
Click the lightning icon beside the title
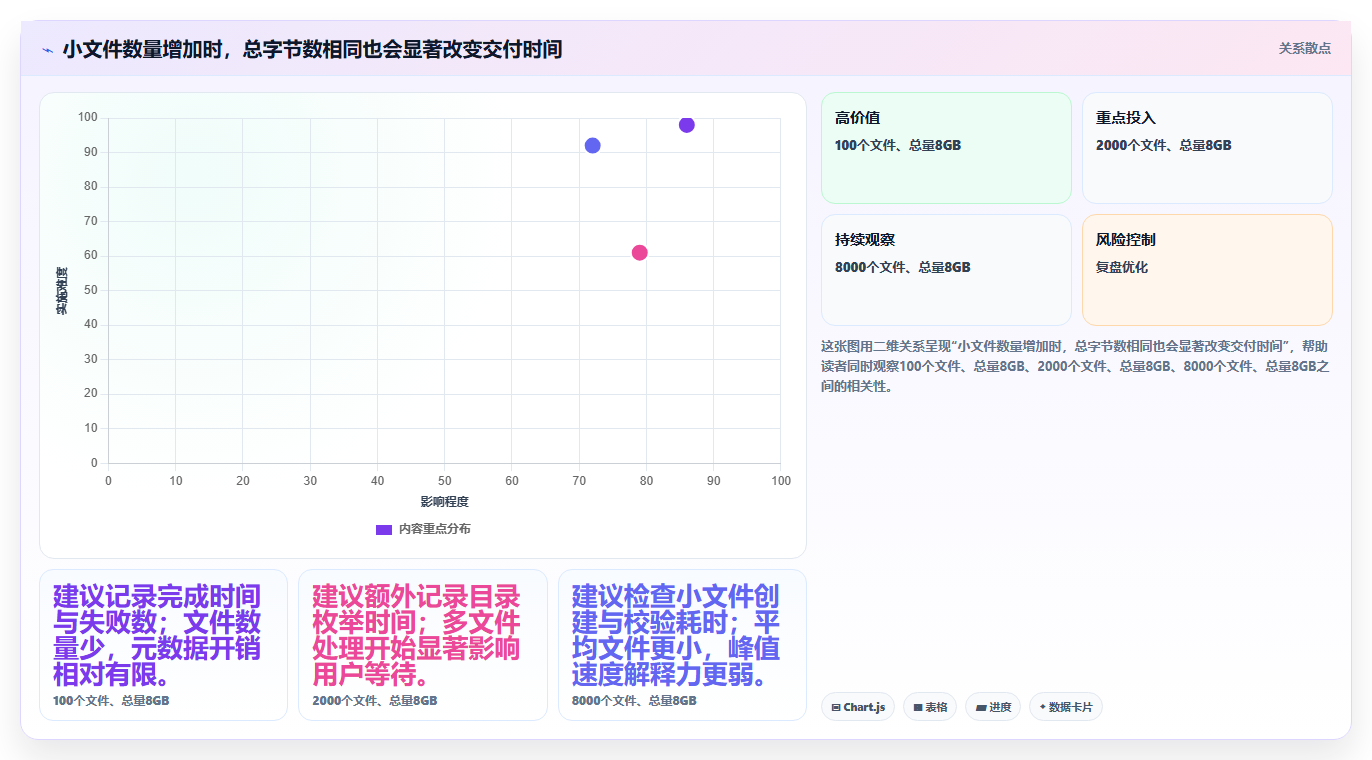47,49
